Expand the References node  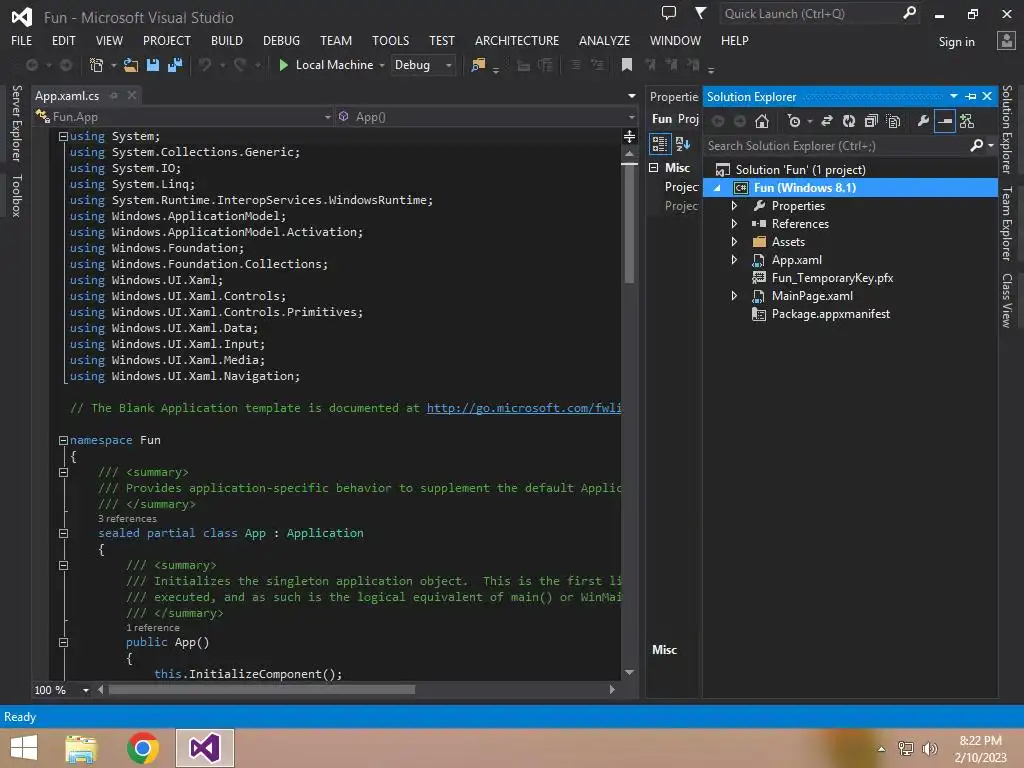tap(734, 223)
